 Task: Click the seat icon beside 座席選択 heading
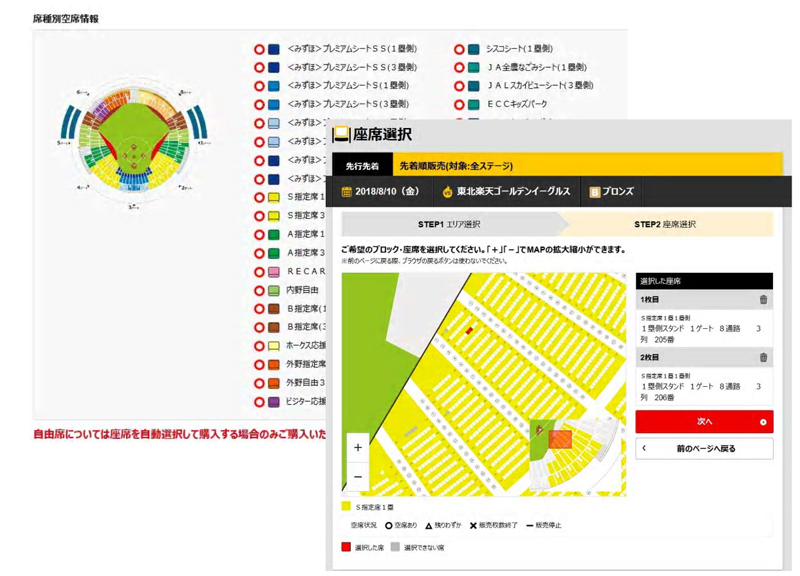(x=341, y=135)
